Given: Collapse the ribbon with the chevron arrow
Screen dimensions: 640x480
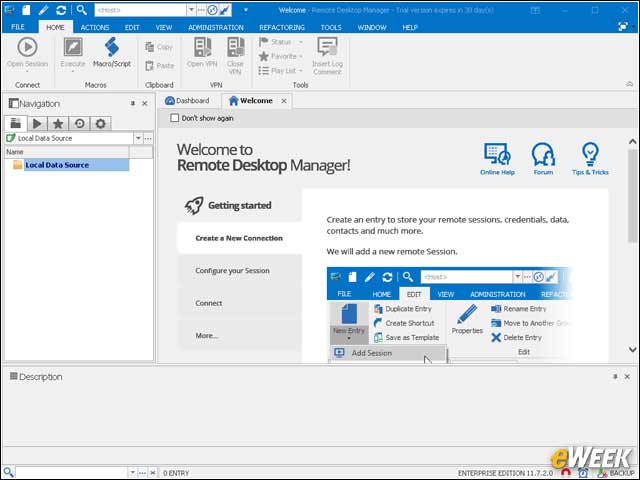Looking at the screenshot, I should coord(629,84).
